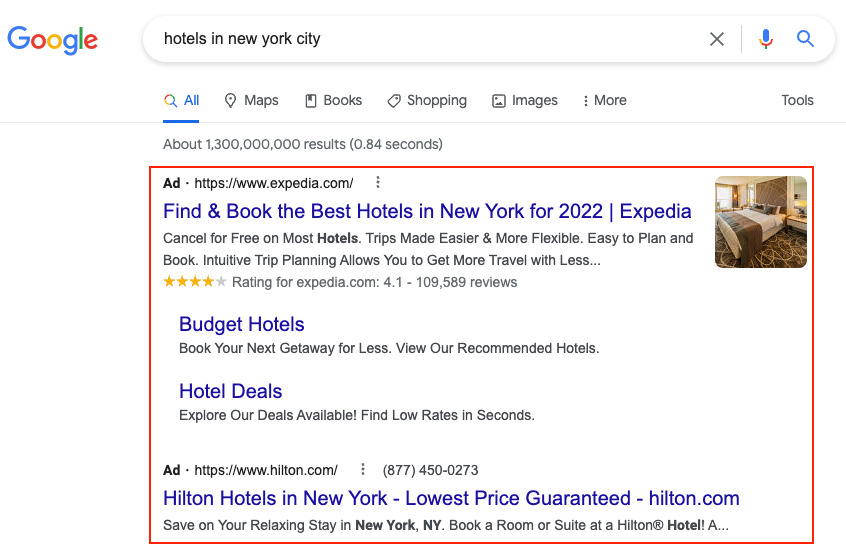This screenshot has height=557, width=846.
Task: Follow the Budget Hotels sitelink
Action: point(241,324)
